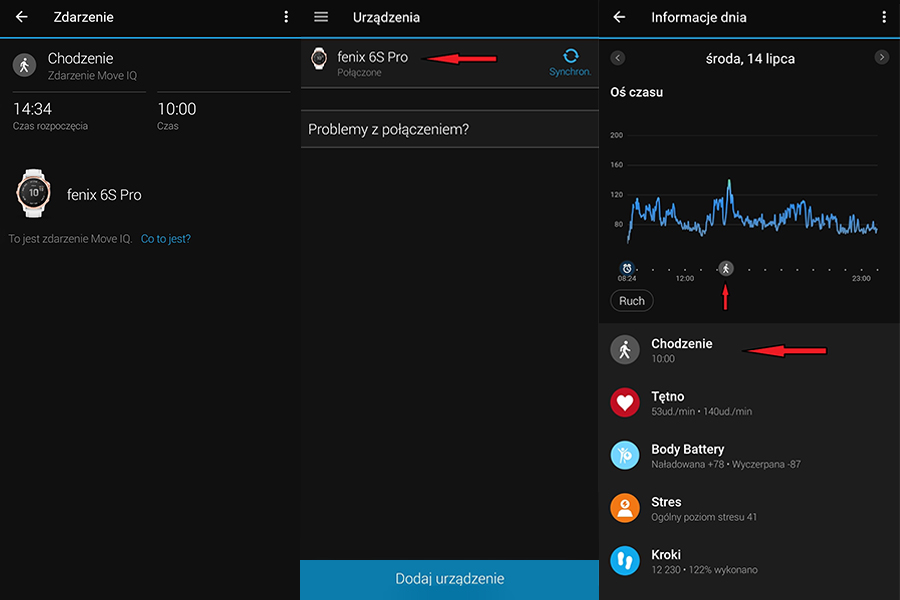
Task: Open the Kroki footsteps icon
Action: coord(624,561)
